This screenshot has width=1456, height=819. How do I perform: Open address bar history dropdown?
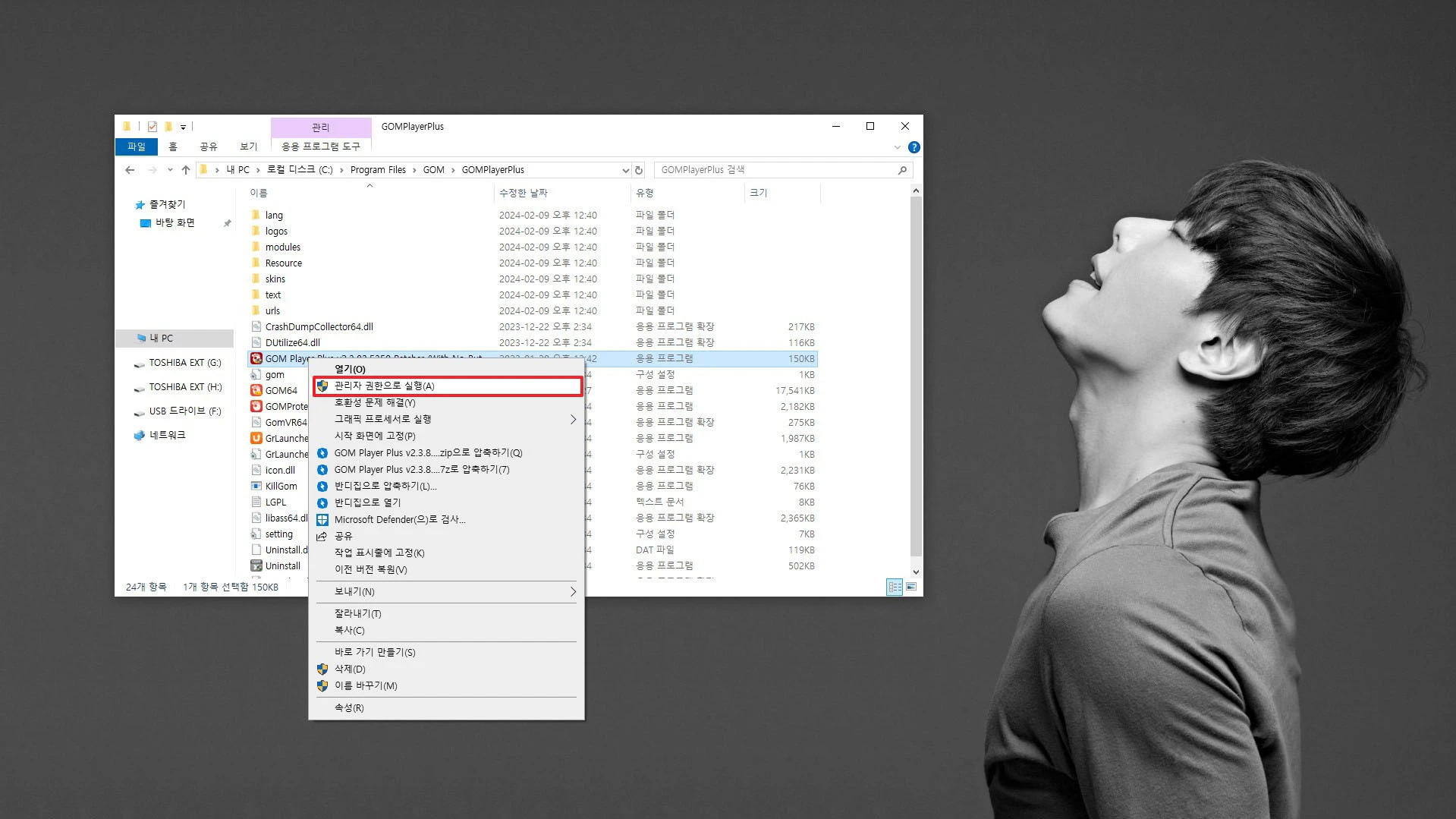[625, 170]
